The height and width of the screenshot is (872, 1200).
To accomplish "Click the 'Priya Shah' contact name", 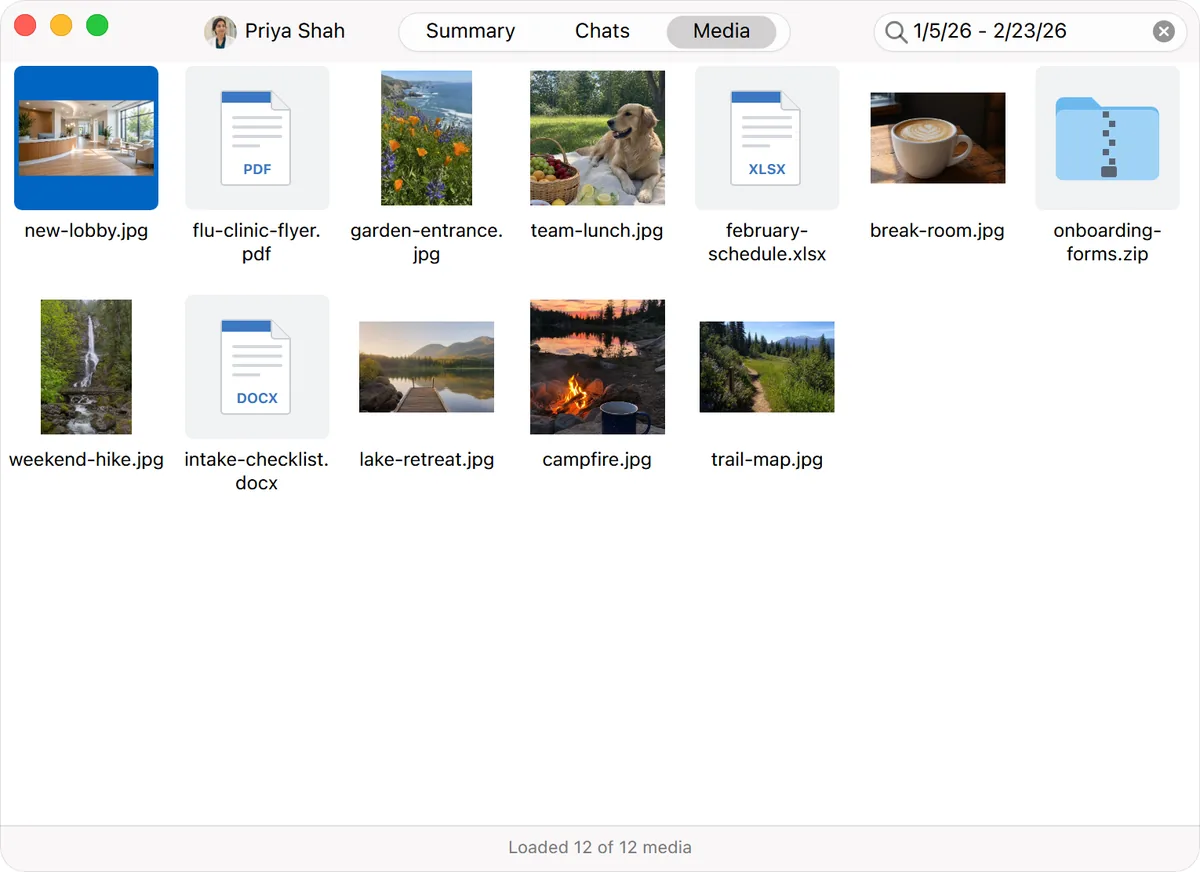I will click(x=295, y=31).
